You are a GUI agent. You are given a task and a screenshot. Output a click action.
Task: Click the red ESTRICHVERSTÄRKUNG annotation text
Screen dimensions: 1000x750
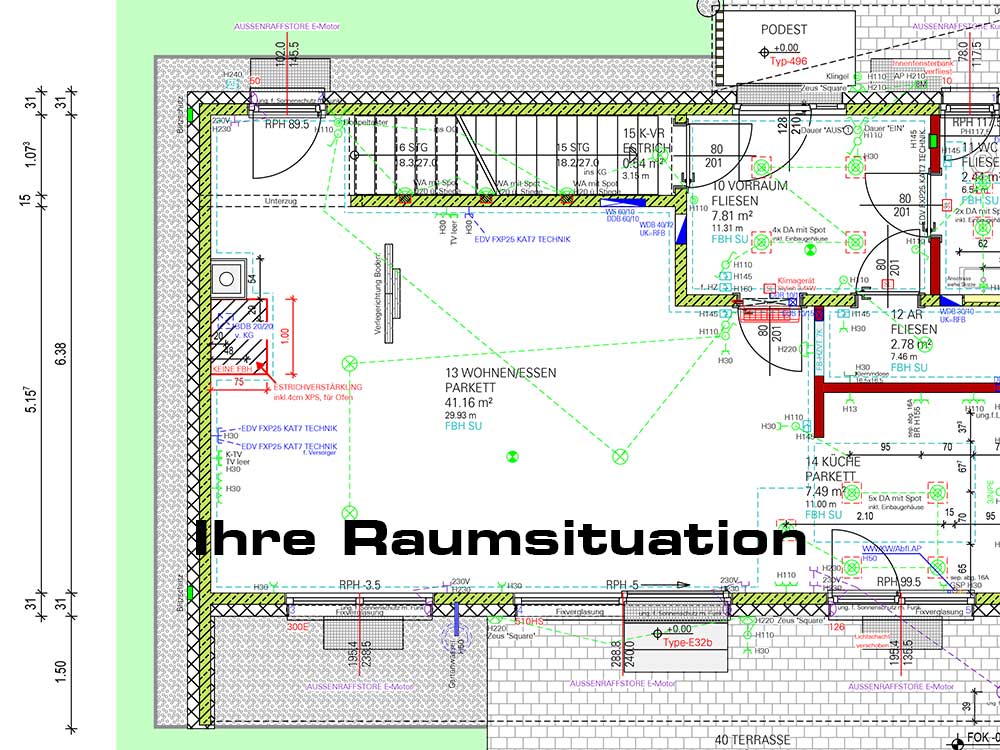(317, 387)
